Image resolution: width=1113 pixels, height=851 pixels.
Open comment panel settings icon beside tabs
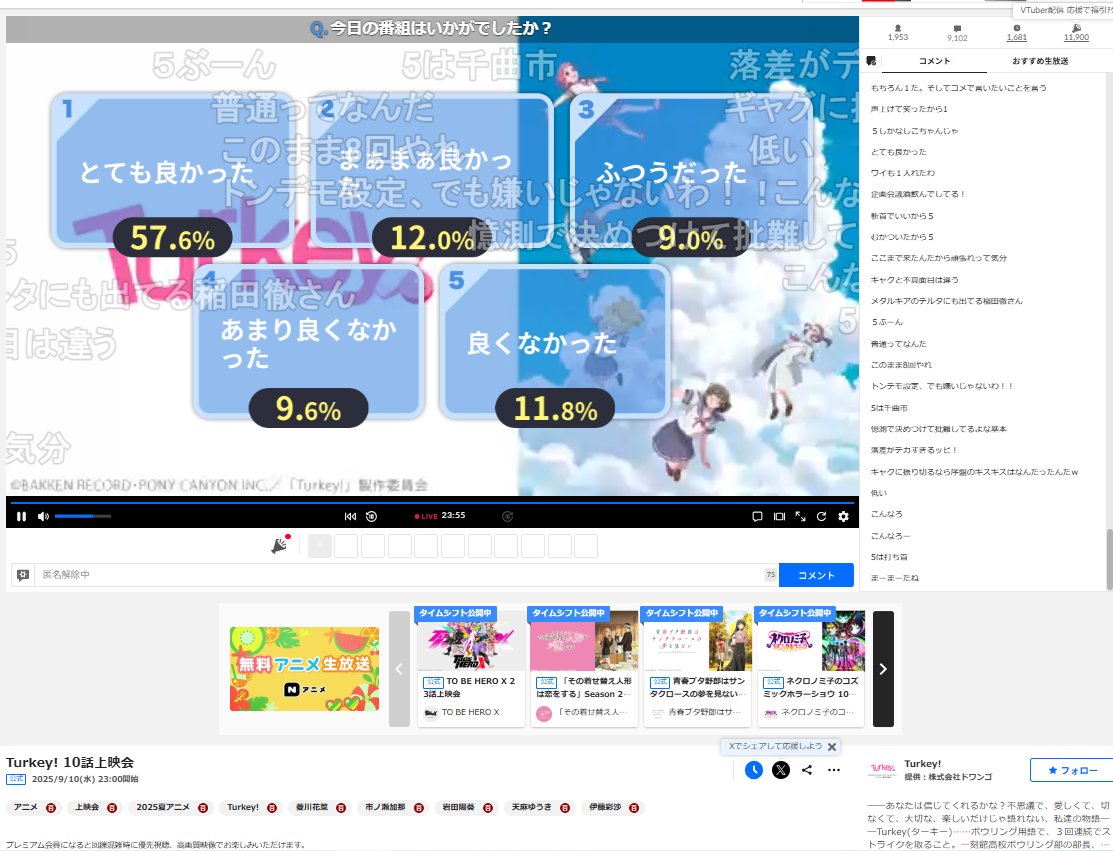[871, 61]
